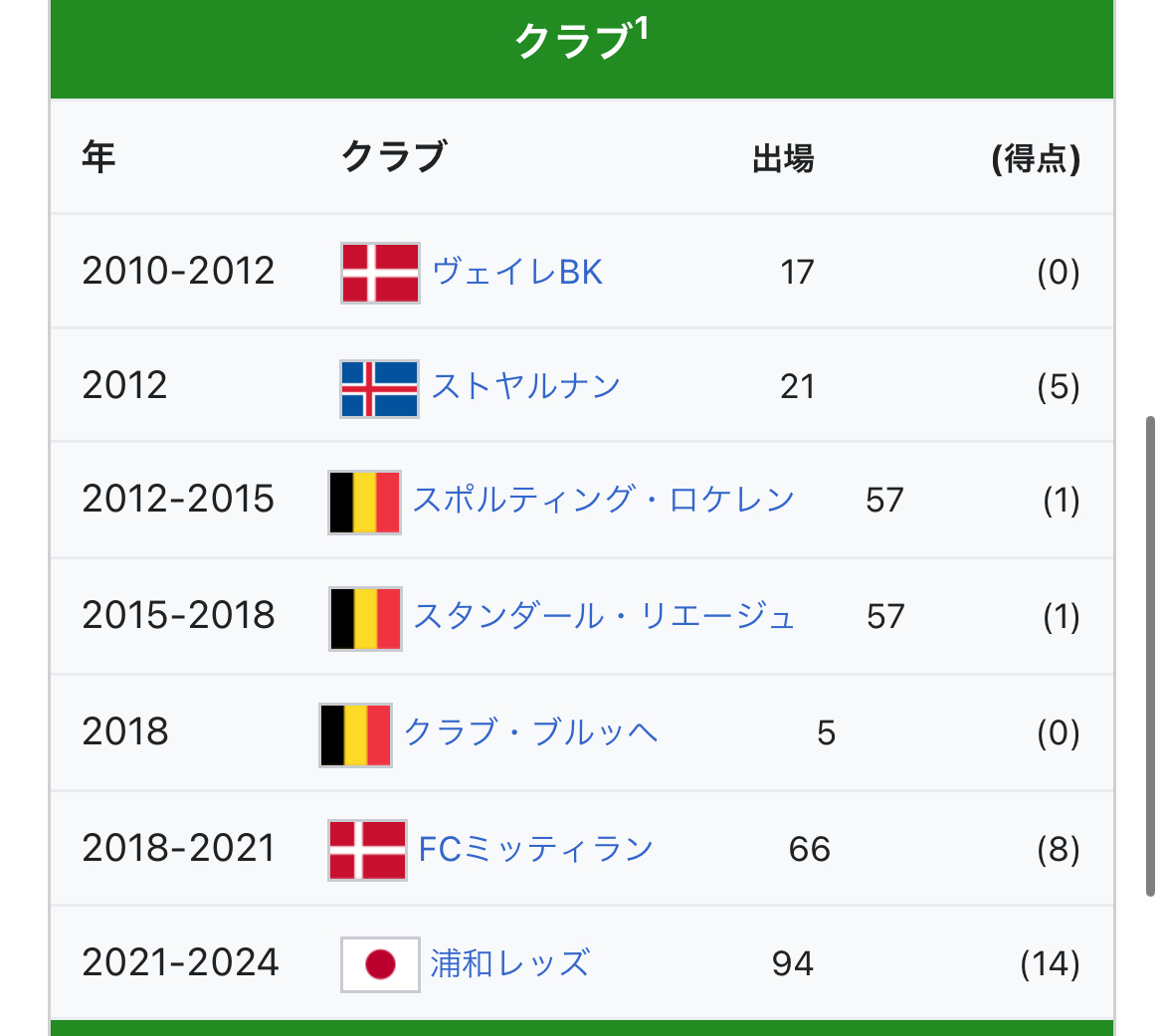
Task: Visit the 浦和レッズ club page
Action: [509, 963]
